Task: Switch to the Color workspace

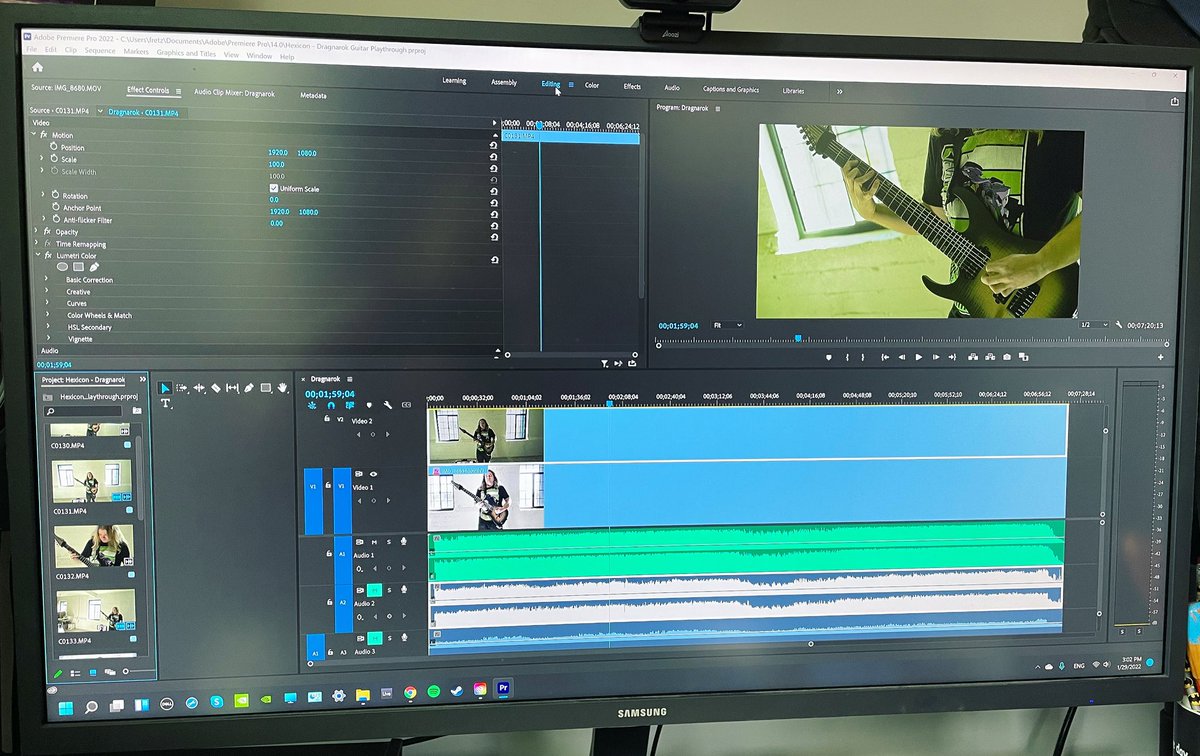Action: [x=592, y=85]
